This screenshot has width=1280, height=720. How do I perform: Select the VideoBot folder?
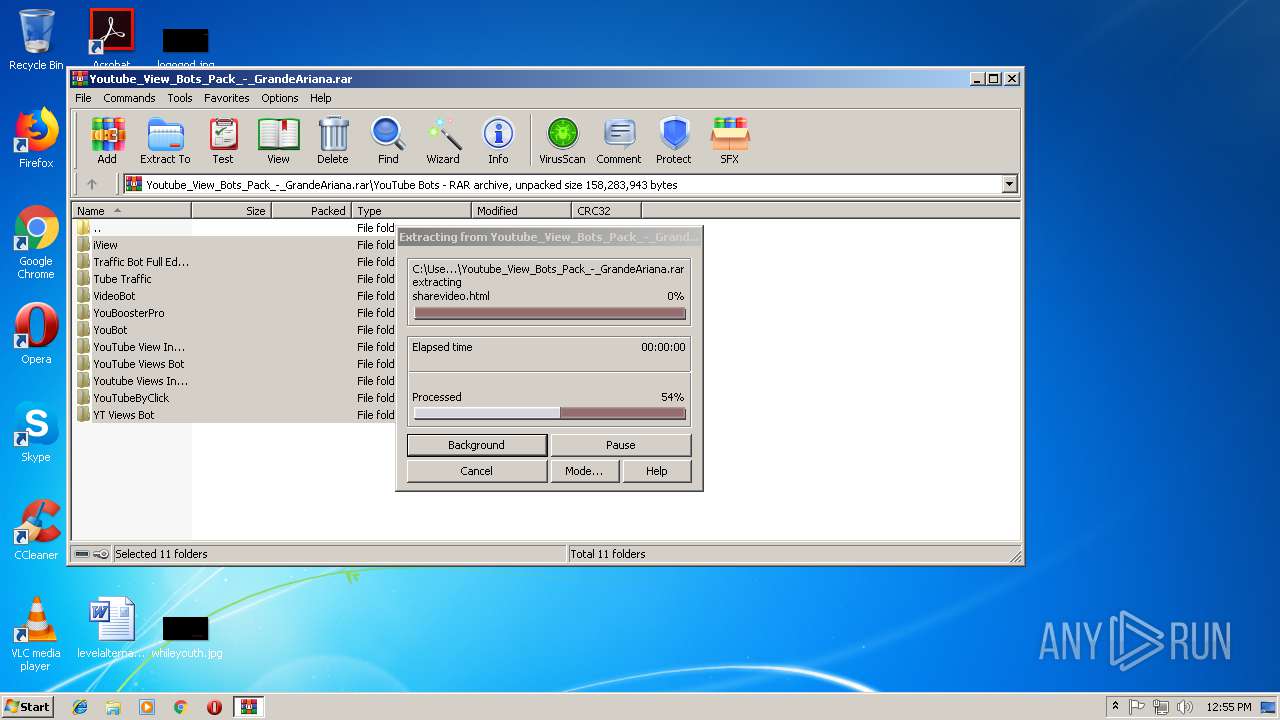tap(114, 296)
